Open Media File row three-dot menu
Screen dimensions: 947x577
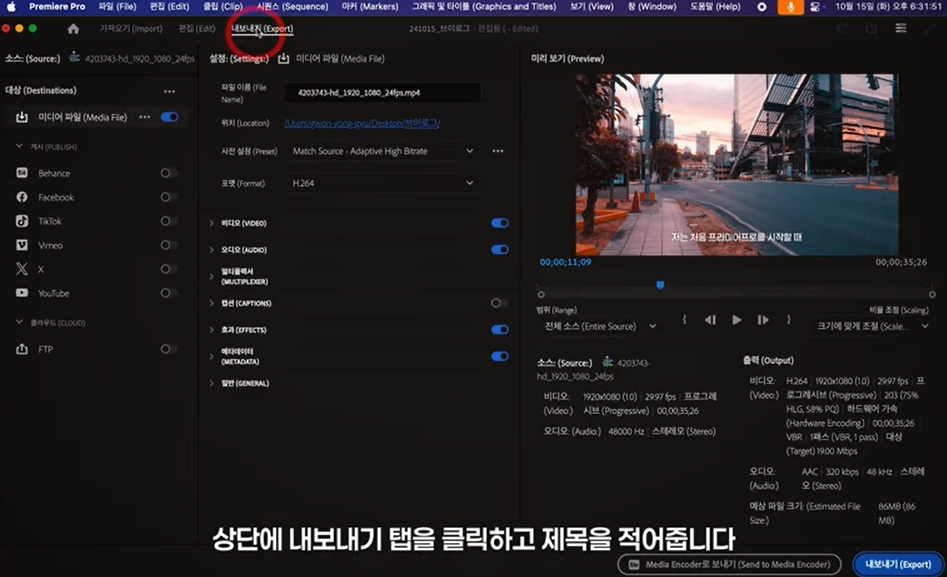[144, 117]
